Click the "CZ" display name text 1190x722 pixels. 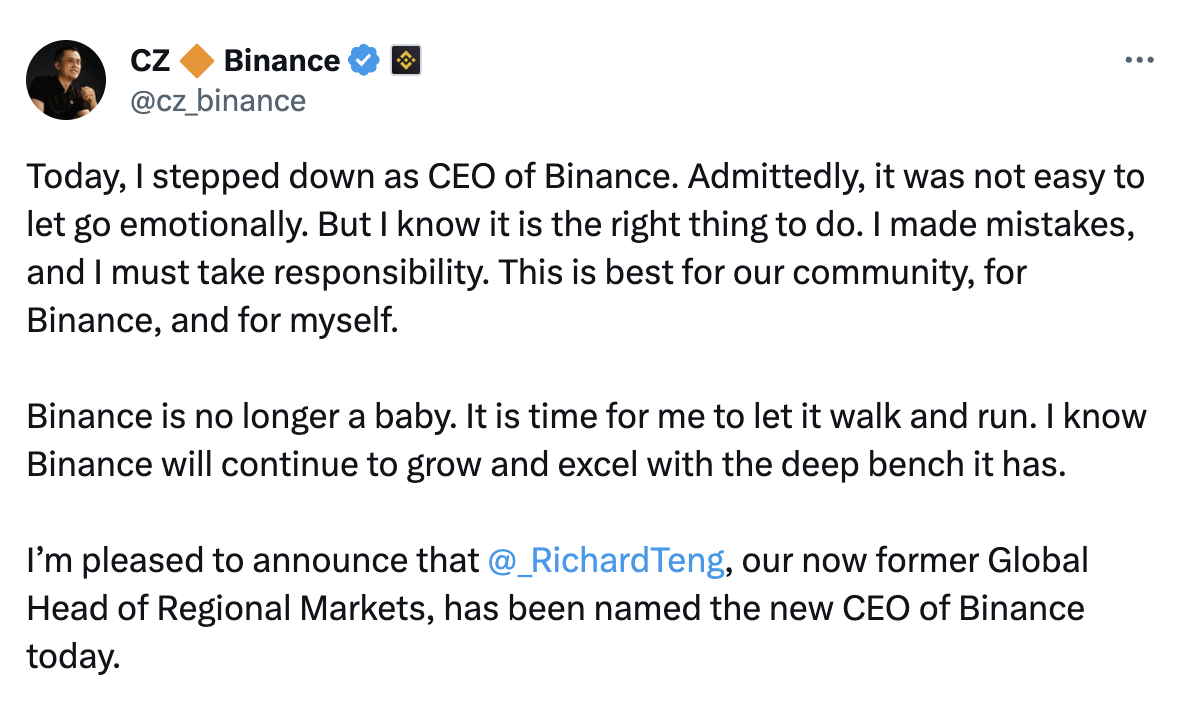coord(150,61)
